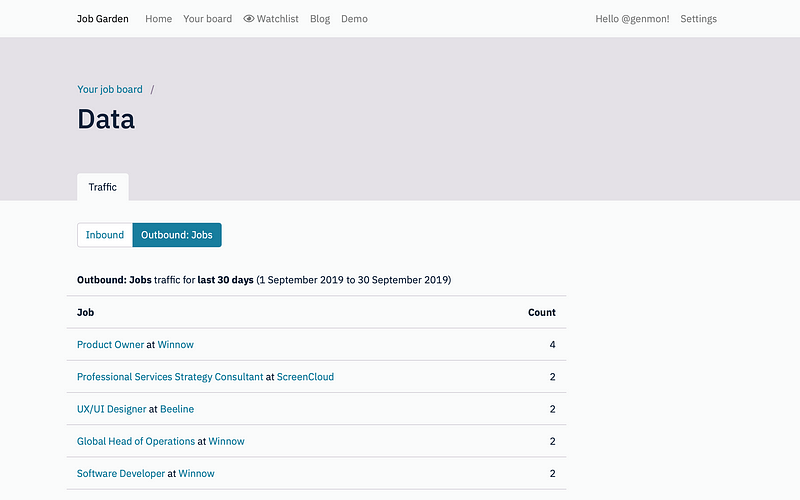Screen dimensions: 800x500
Task: Open Winnow company in Product Owner row
Action: coord(176,344)
